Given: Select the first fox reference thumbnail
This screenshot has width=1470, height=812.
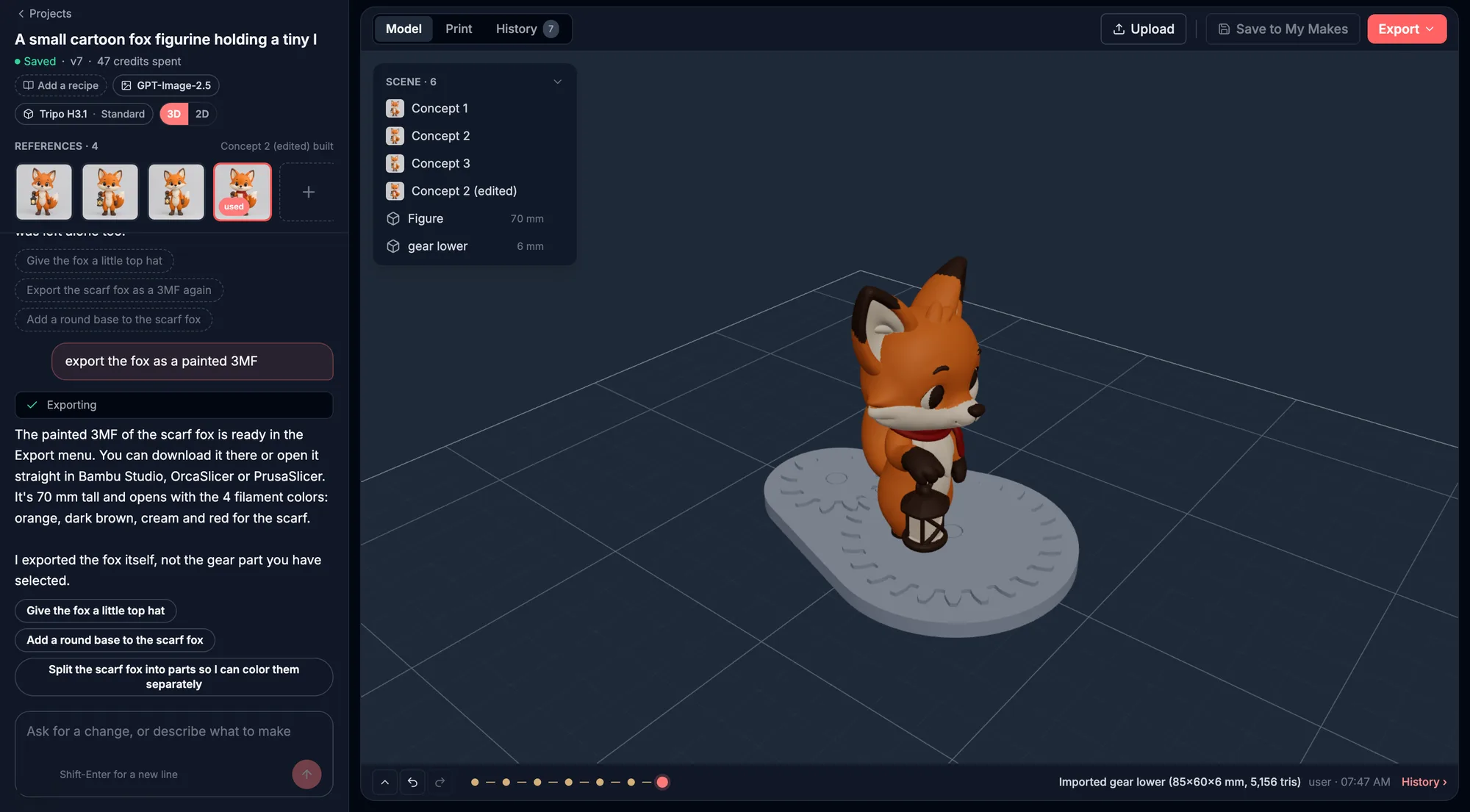Looking at the screenshot, I should 44,192.
